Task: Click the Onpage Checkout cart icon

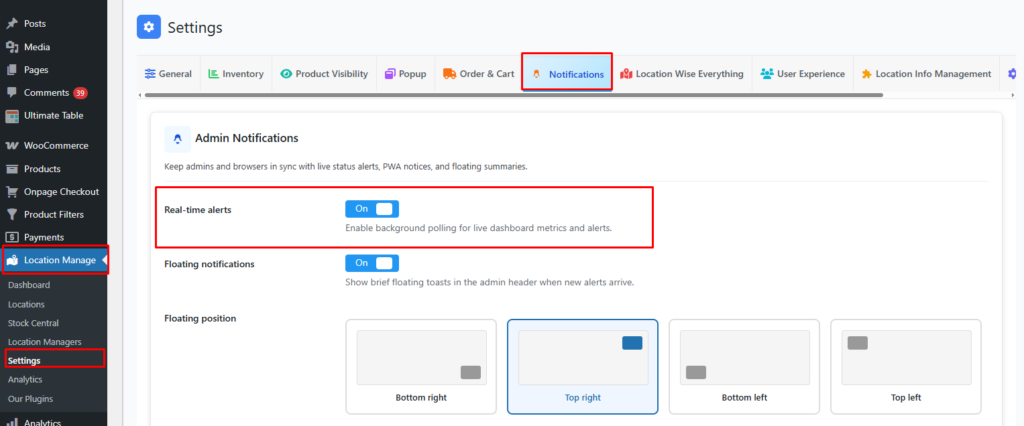Action: point(12,192)
